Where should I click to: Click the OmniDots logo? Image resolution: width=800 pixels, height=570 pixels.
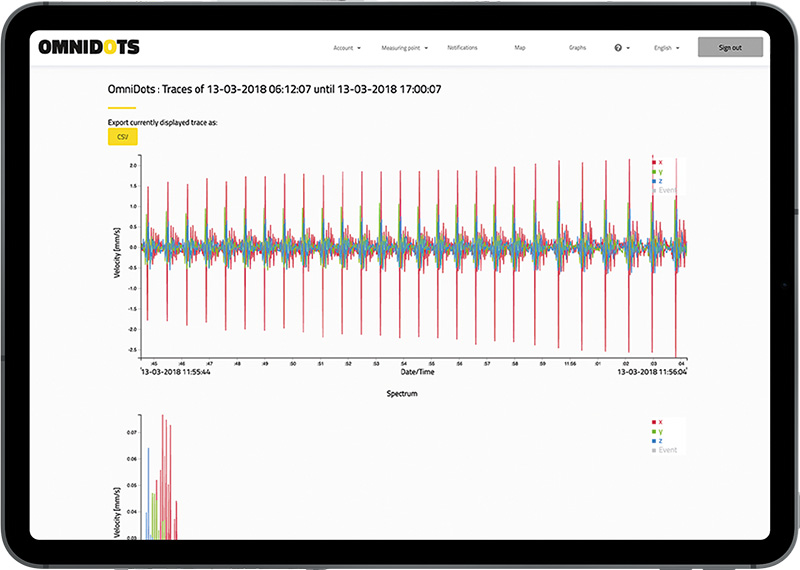point(89,46)
